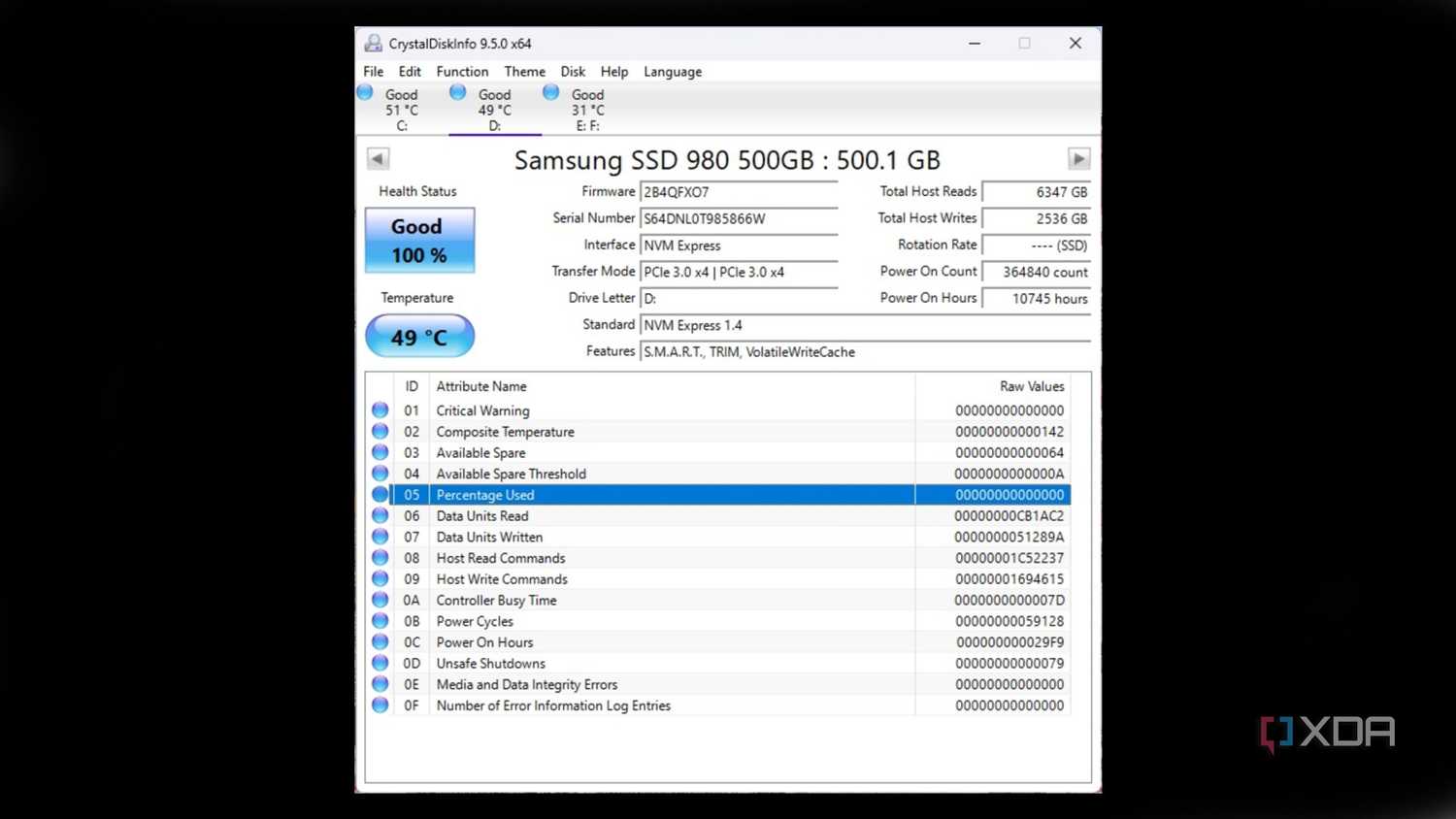Image resolution: width=1456 pixels, height=819 pixels.
Task: Click the 49 °C temperature button
Action: 419,337
